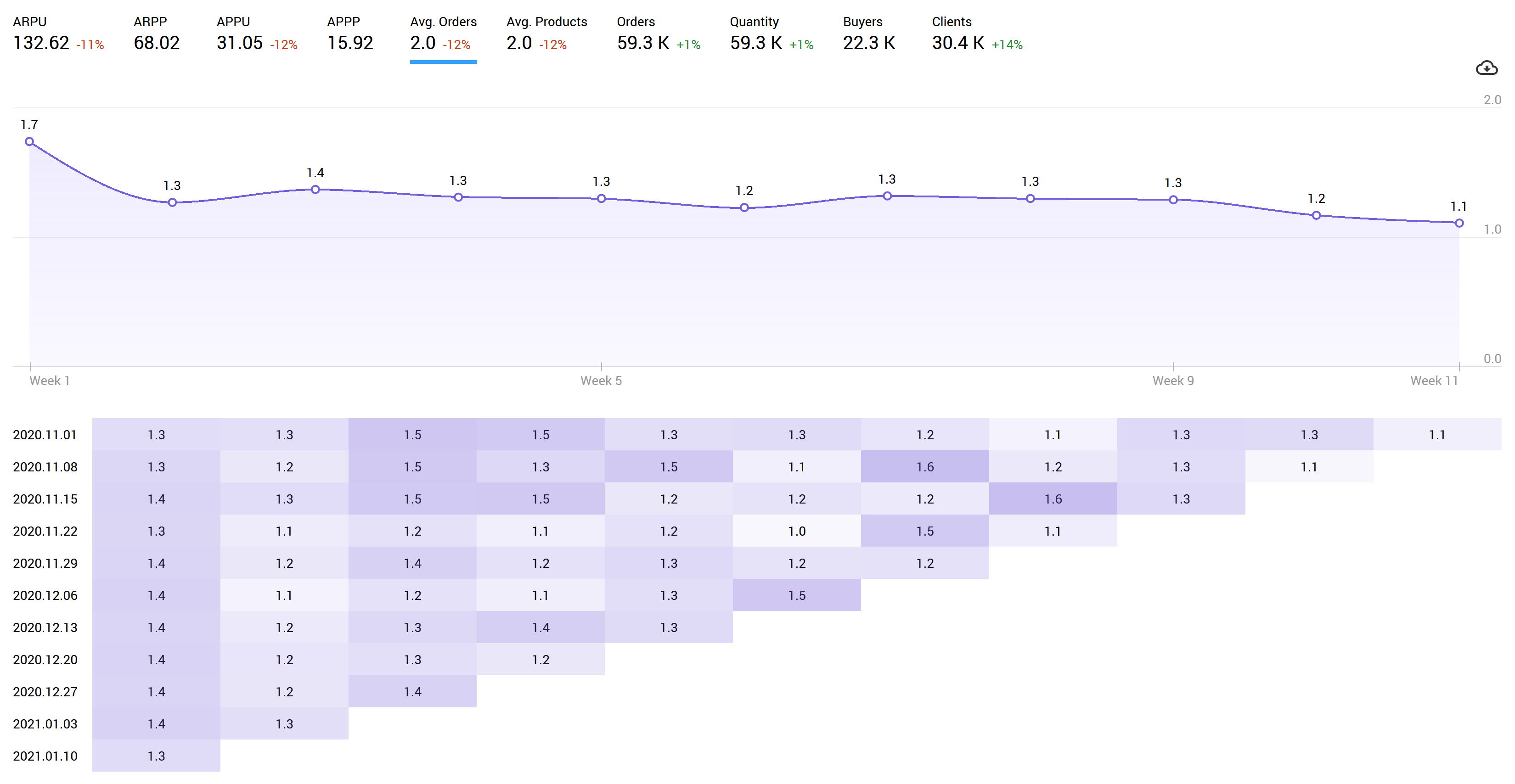Open the APPU metric tab
The height and width of the screenshot is (784, 1515).
[x=257, y=34]
